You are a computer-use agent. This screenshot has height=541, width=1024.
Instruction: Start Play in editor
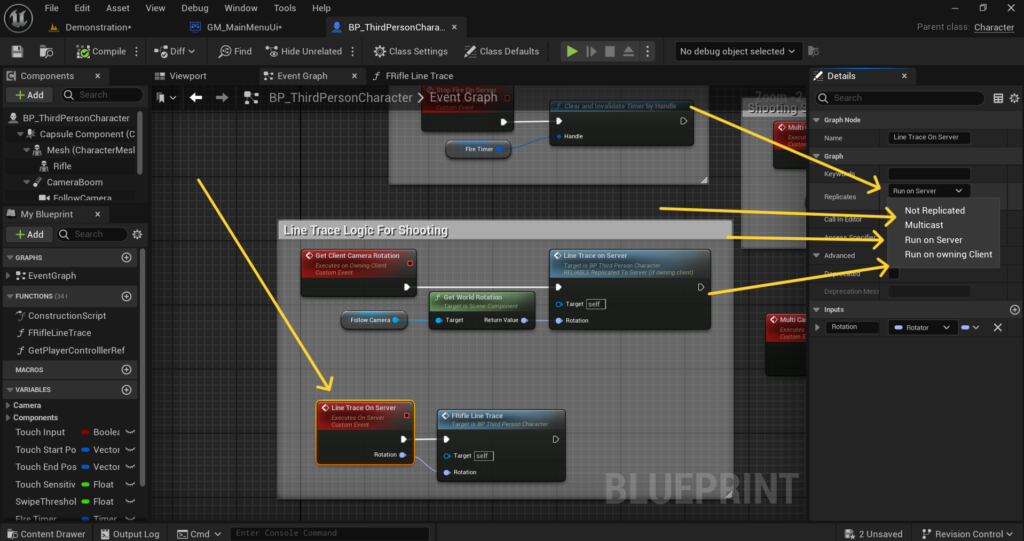[x=572, y=51]
